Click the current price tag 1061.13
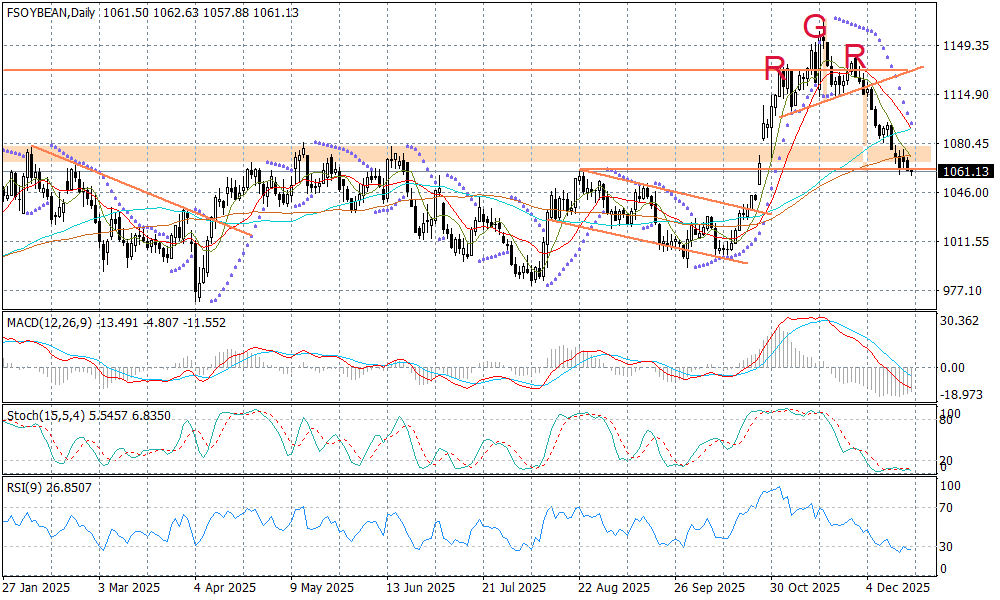Viewport: 1000px width, 600px height. coord(965,171)
